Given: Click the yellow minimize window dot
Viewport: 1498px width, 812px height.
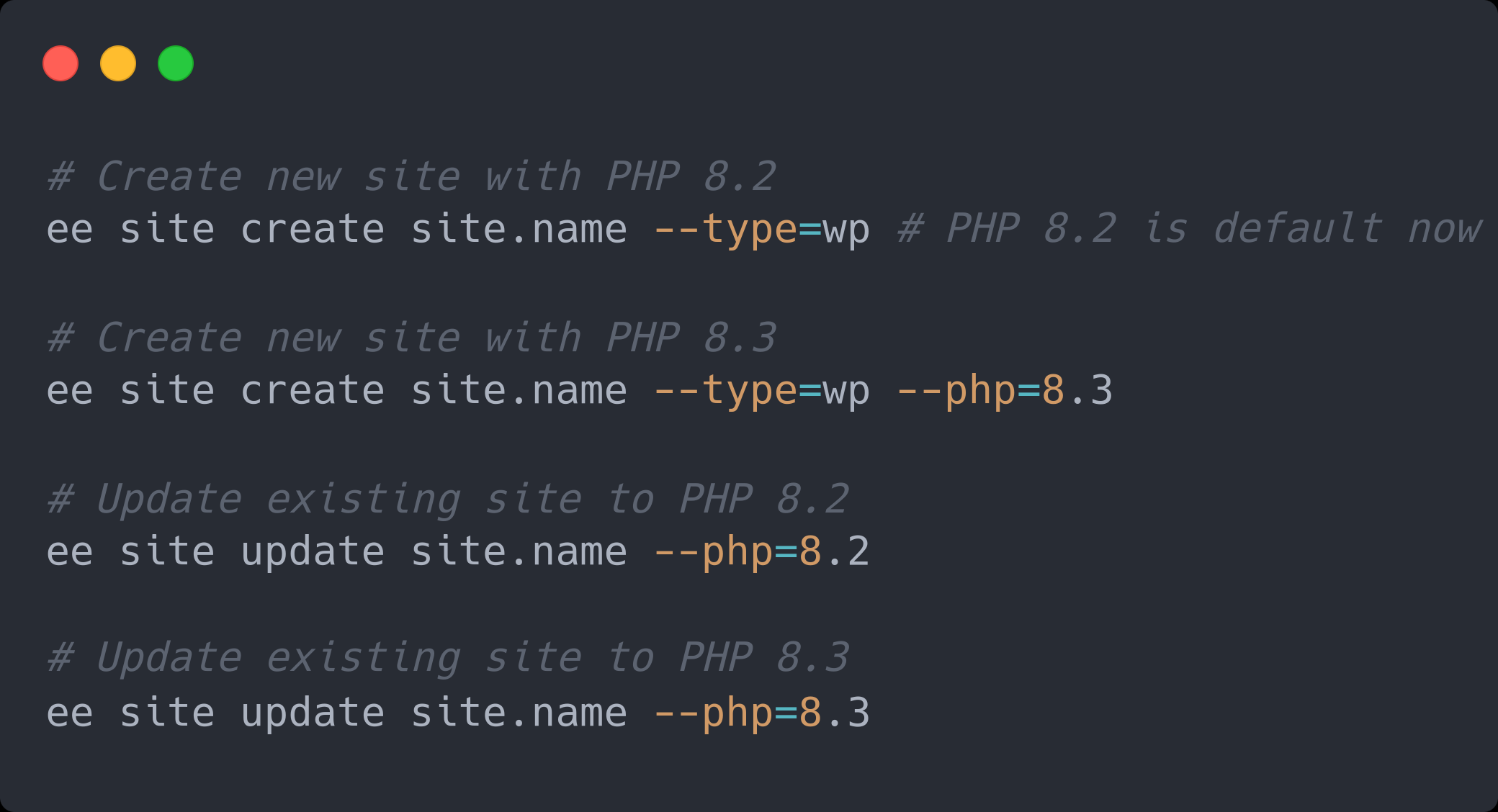Looking at the screenshot, I should (x=118, y=63).
